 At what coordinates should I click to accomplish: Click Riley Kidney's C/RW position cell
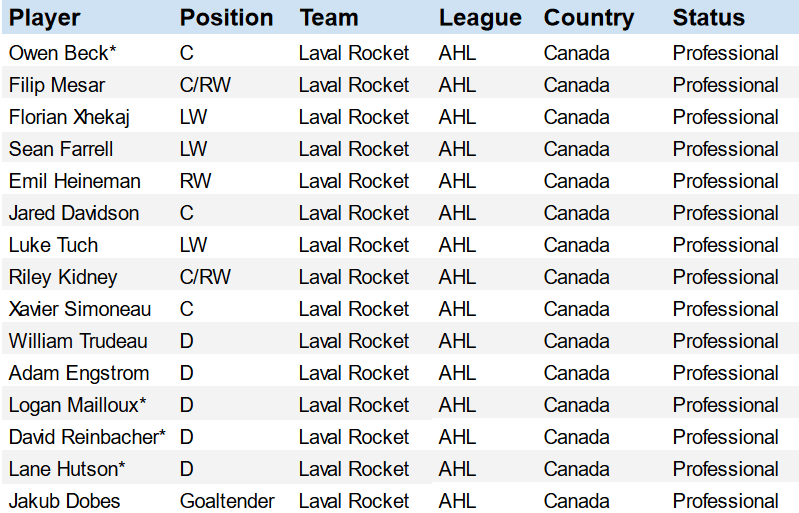tap(205, 277)
